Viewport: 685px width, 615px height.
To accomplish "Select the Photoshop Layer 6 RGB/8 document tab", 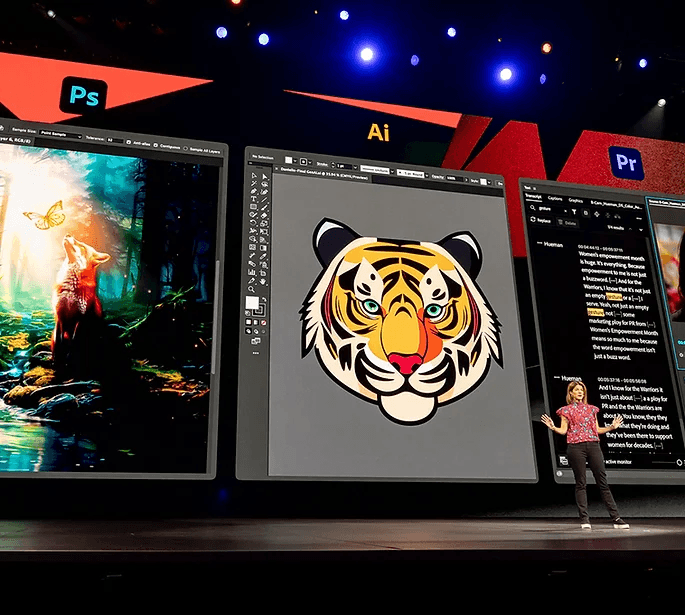I will coord(15,140).
